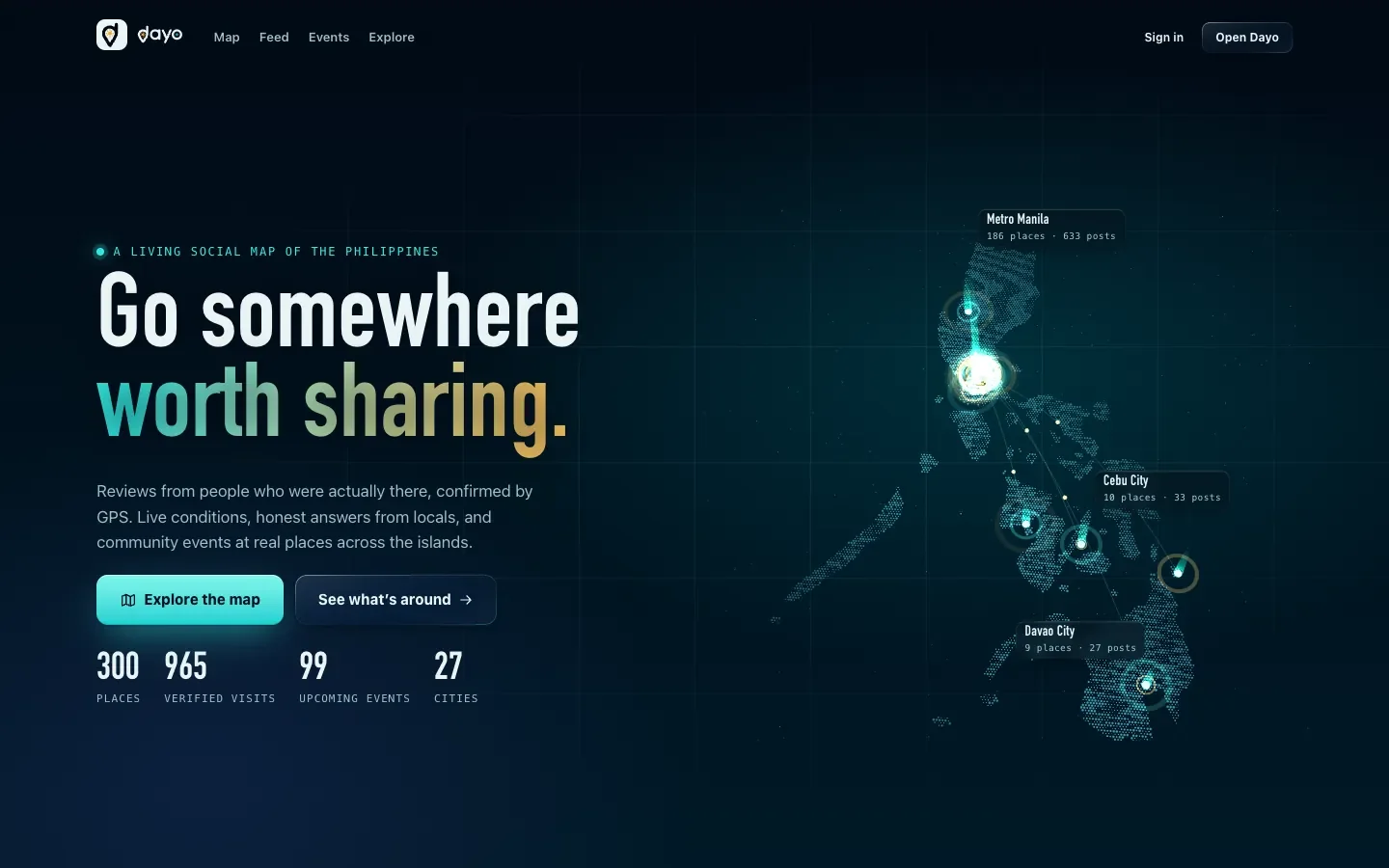
Task: Open the Metro Manila label card
Action: click(1051, 228)
